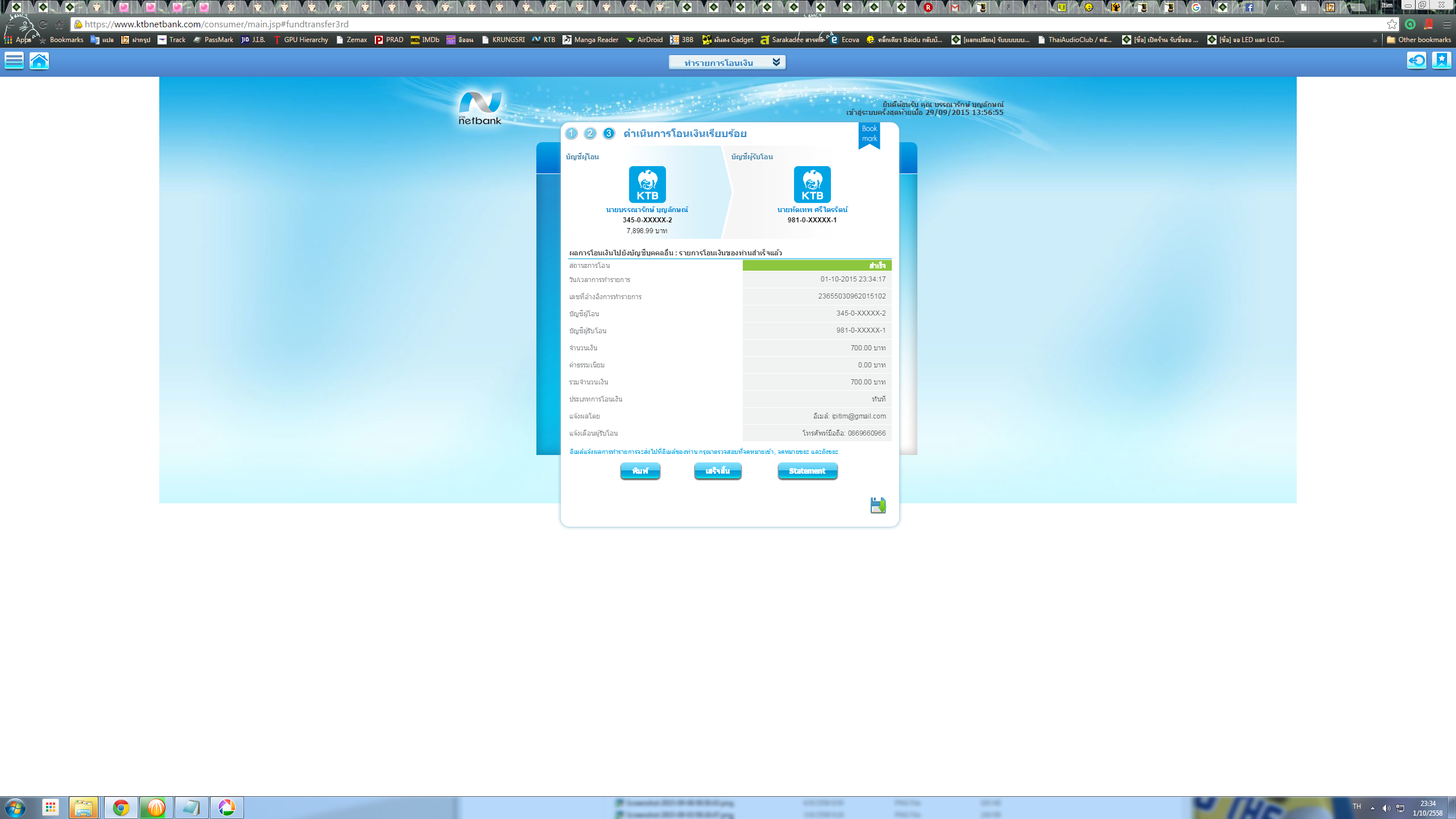Click the bookmark star icon in blue toolbar

click(x=1441, y=60)
